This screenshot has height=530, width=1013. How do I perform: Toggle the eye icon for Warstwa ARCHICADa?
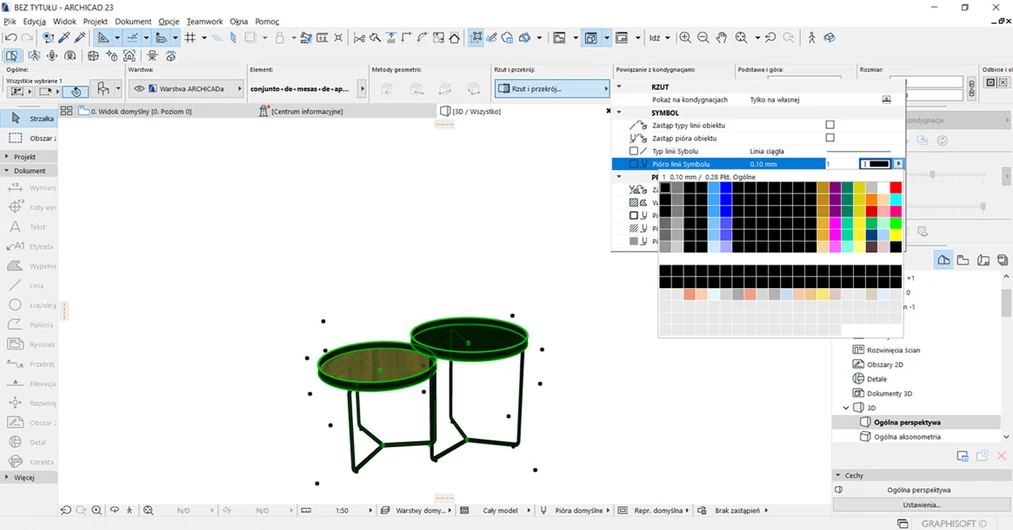click(x=140, y=89)
